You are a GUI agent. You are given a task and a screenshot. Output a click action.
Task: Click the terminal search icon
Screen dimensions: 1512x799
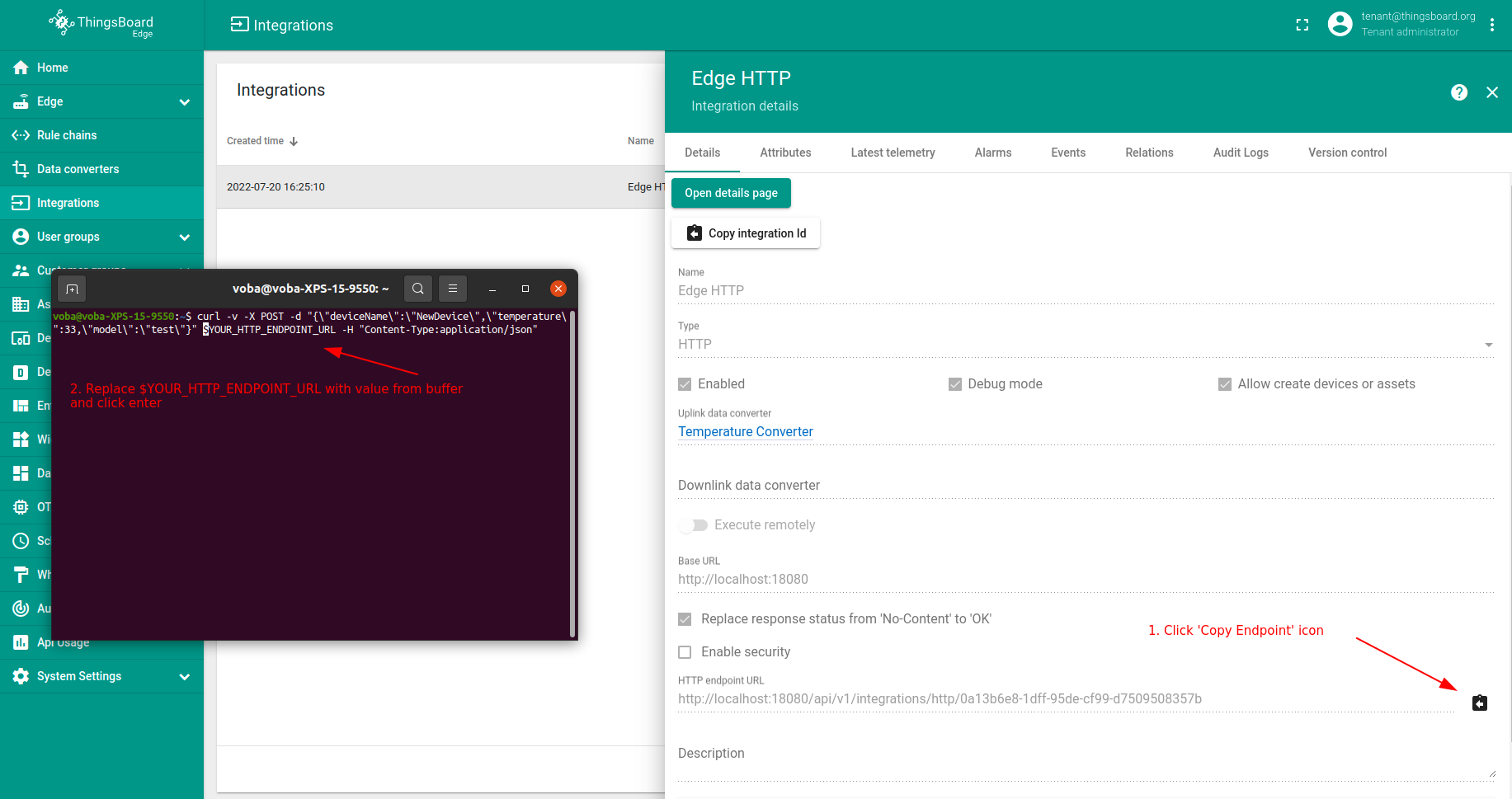coord(418,289)
